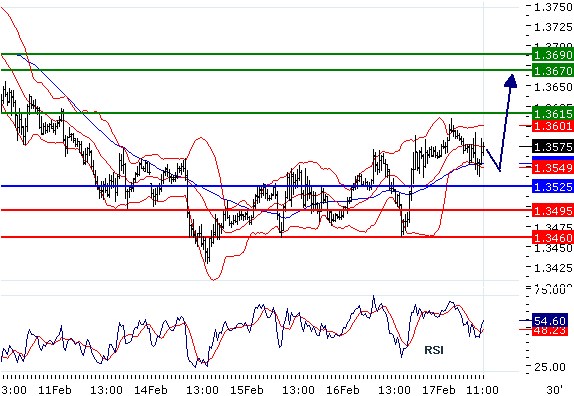Click the RSI 25.00 axis value
This screenshot has height=396, width=574.
click(x=551, y=367)
